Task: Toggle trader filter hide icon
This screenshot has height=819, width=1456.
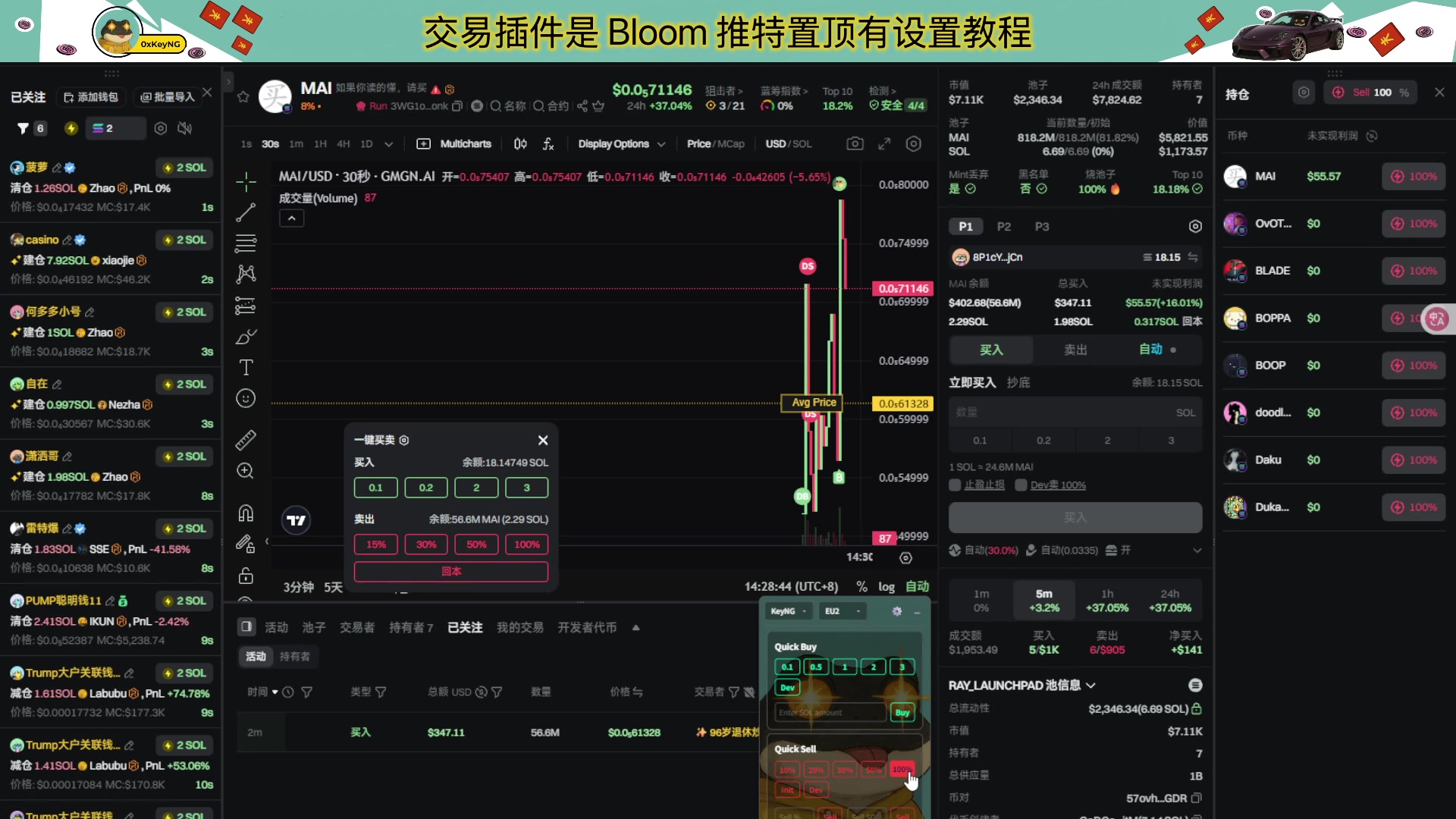Action: [749, 692]
